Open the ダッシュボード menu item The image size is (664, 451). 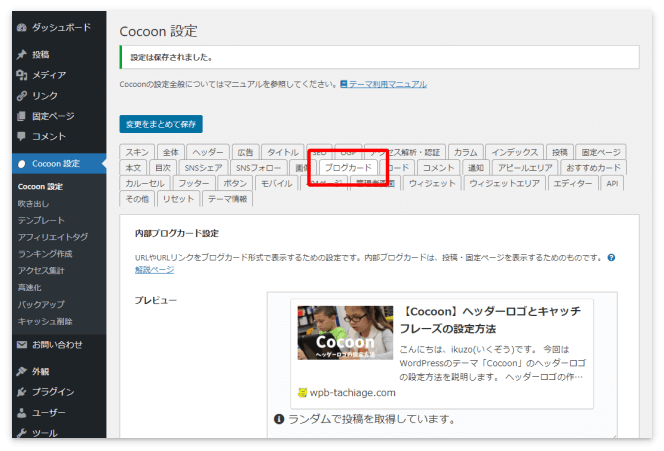(59, 28)
